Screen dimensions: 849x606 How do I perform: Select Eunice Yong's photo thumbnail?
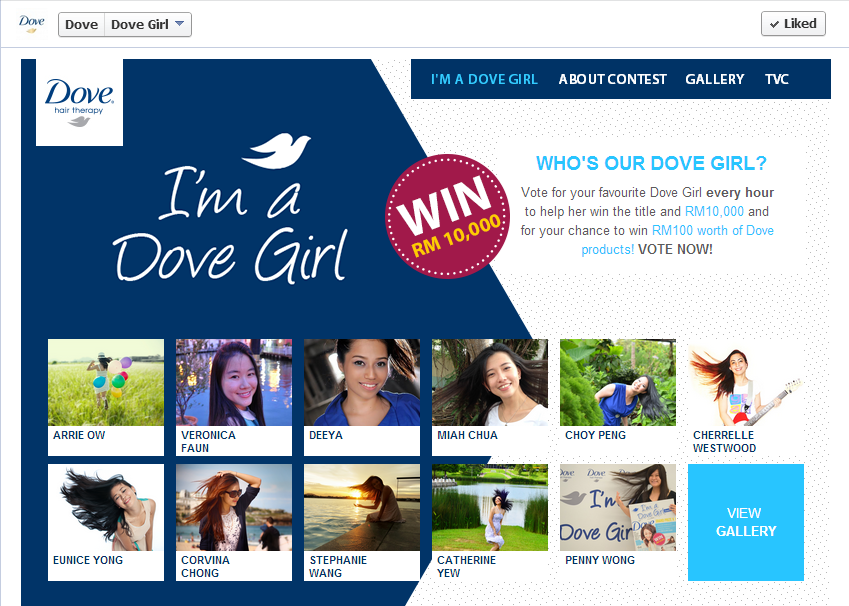pos(106,507)
